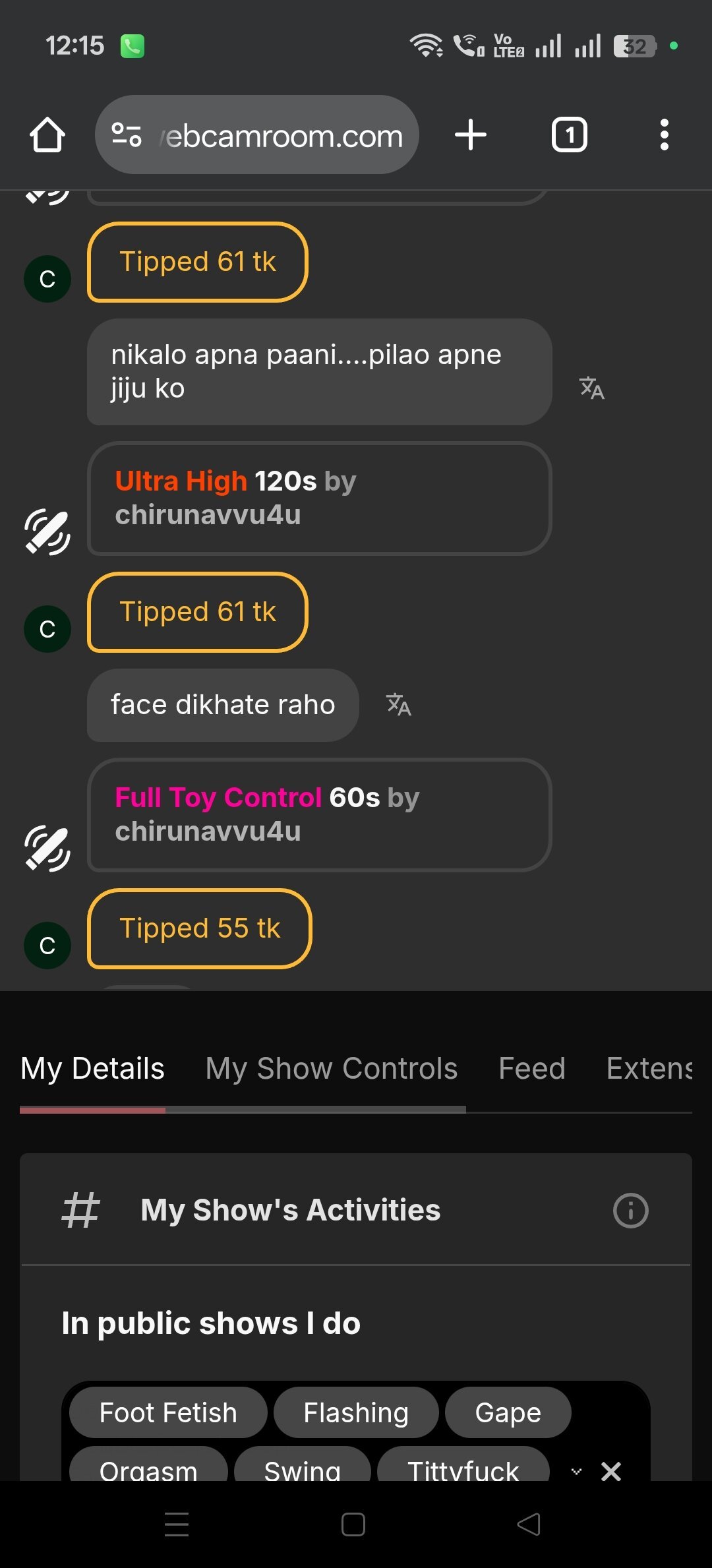Tap the browser home icon

47,135
